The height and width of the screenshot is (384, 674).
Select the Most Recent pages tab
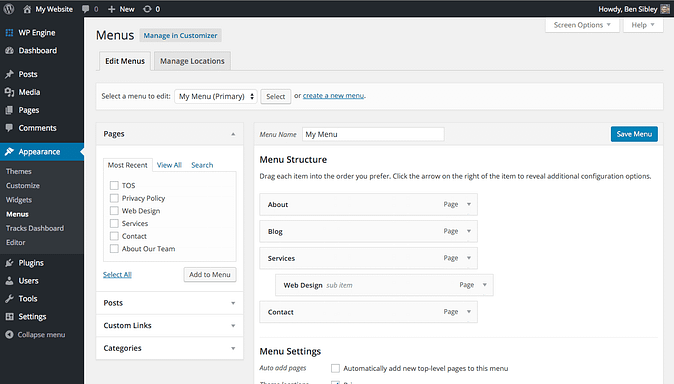coord(127,165)
